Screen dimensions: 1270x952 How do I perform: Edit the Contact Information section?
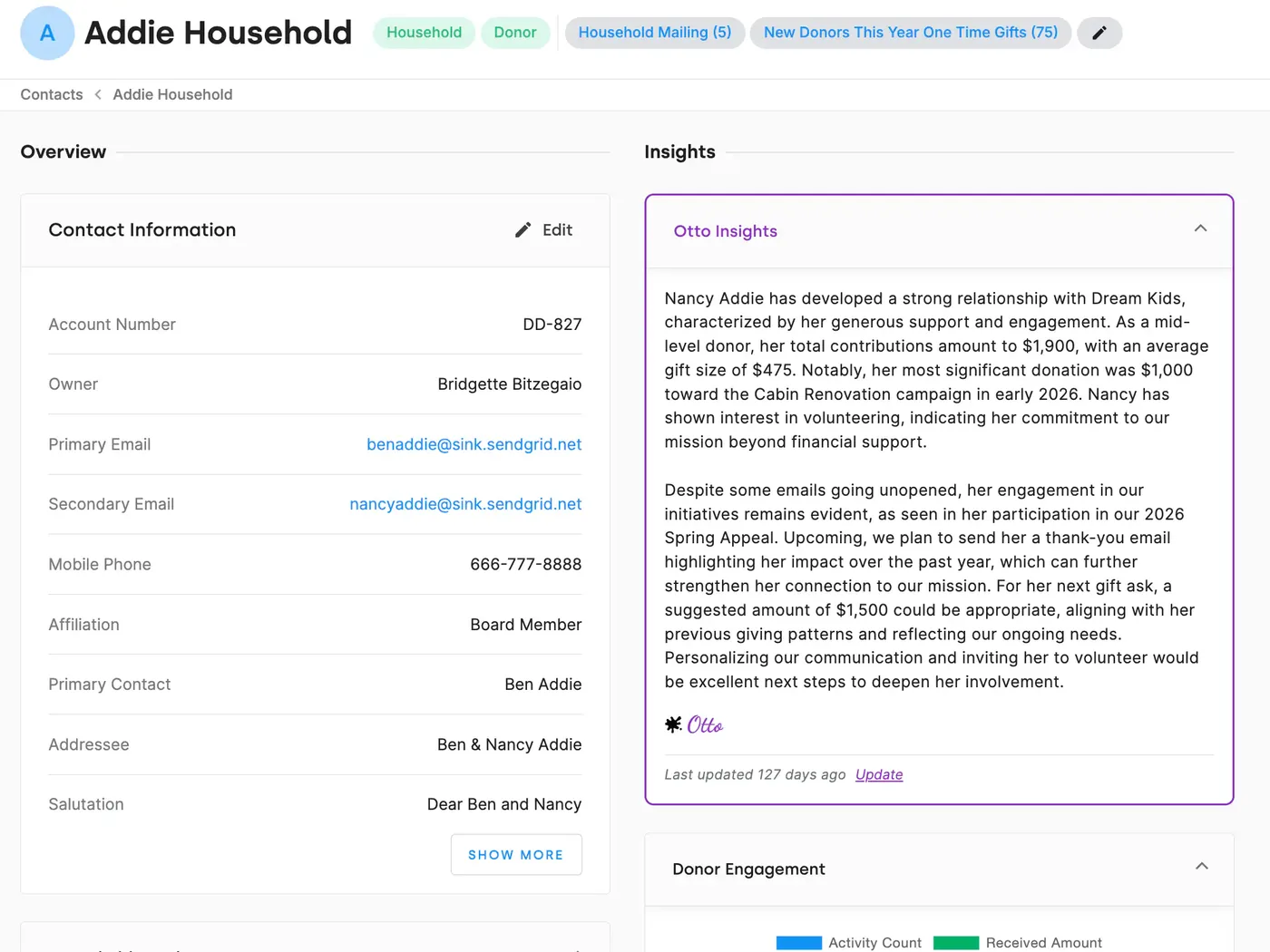coord(544,230)
